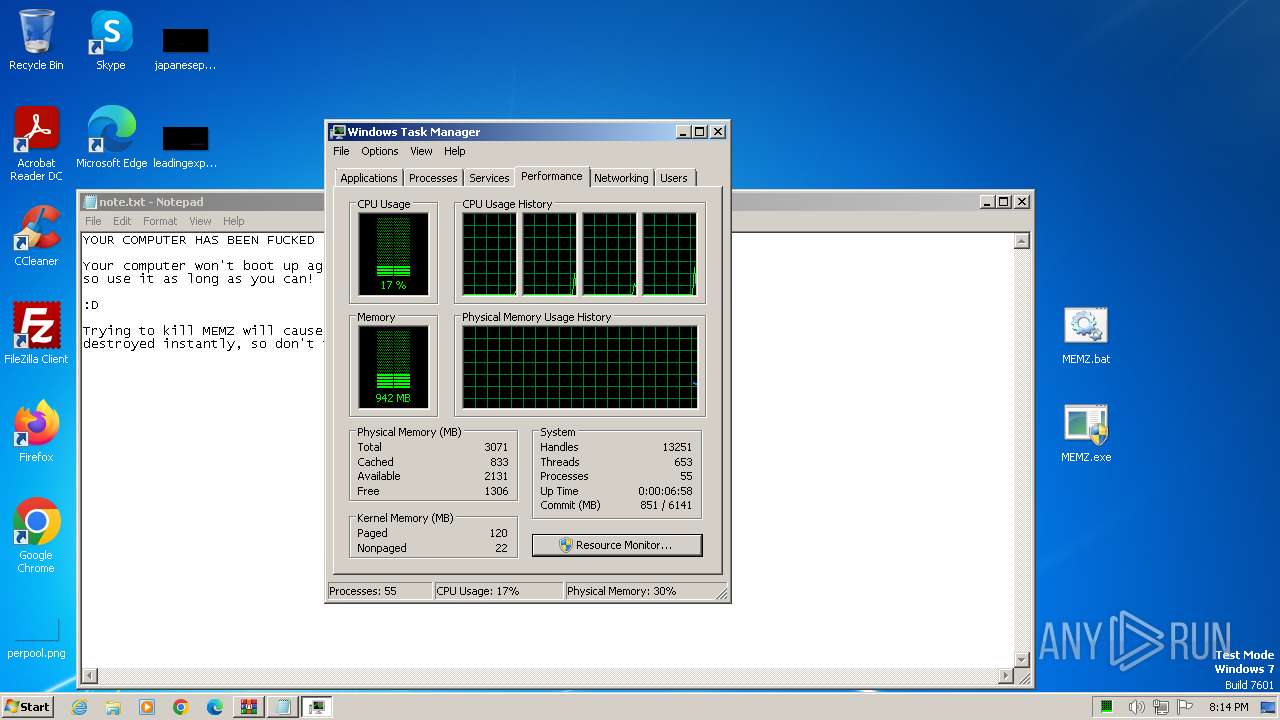Open the Skype desktop shortcut

(110, 40)
